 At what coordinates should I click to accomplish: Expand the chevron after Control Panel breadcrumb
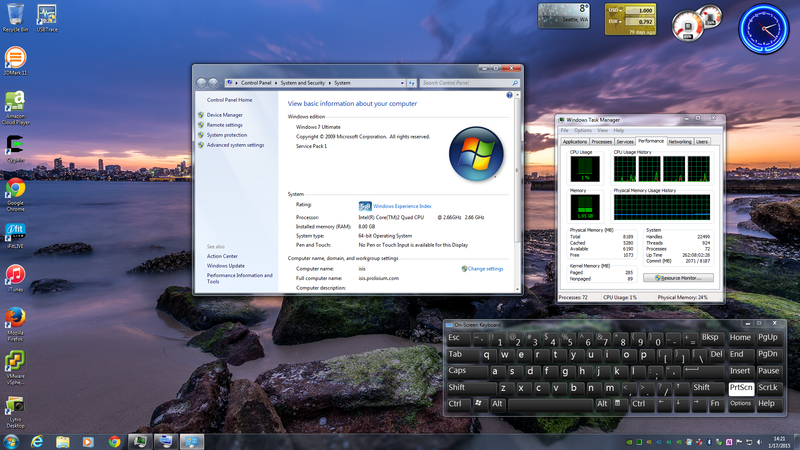point(276,83)
